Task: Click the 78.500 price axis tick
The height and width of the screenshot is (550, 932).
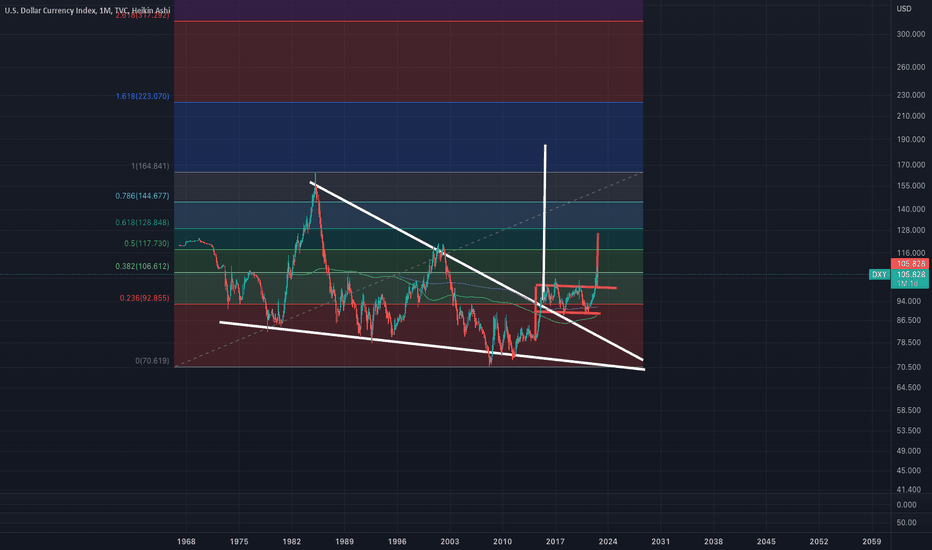Action: [909, 343]
